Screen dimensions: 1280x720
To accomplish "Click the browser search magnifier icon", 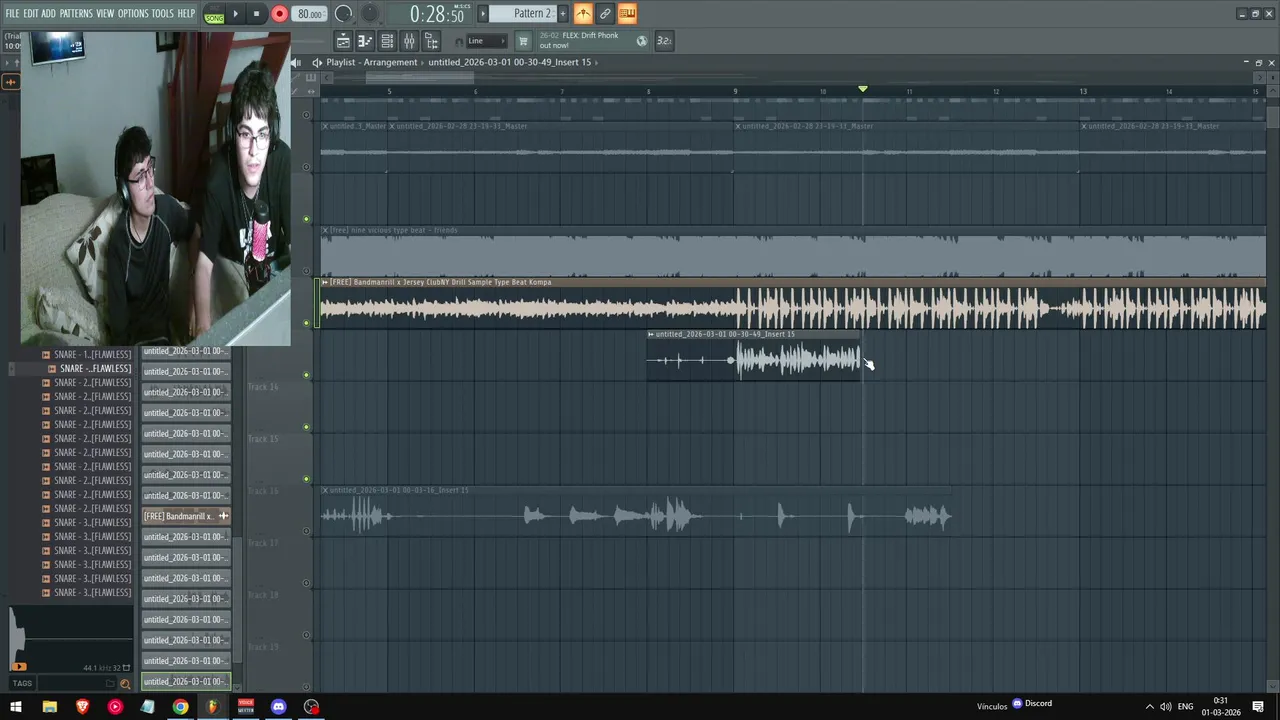I will click(x=125, y=684).
